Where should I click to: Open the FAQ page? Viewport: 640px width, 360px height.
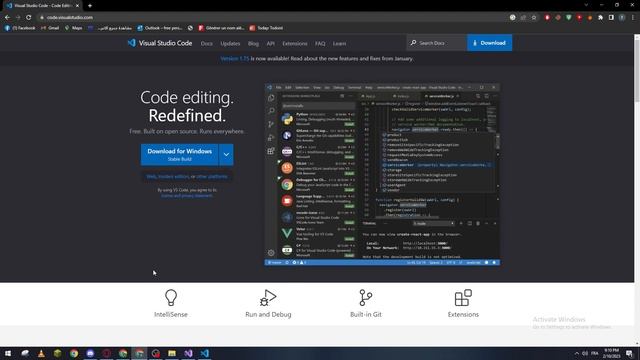(x=320, y=43)
